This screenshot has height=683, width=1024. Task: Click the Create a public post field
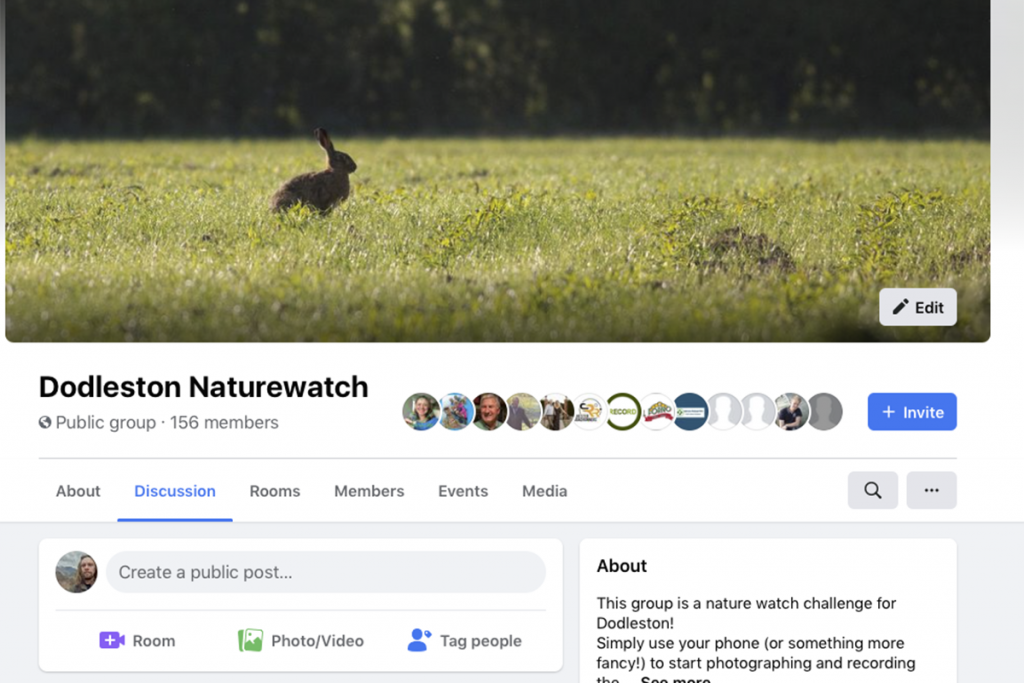(x=326, y=572)
